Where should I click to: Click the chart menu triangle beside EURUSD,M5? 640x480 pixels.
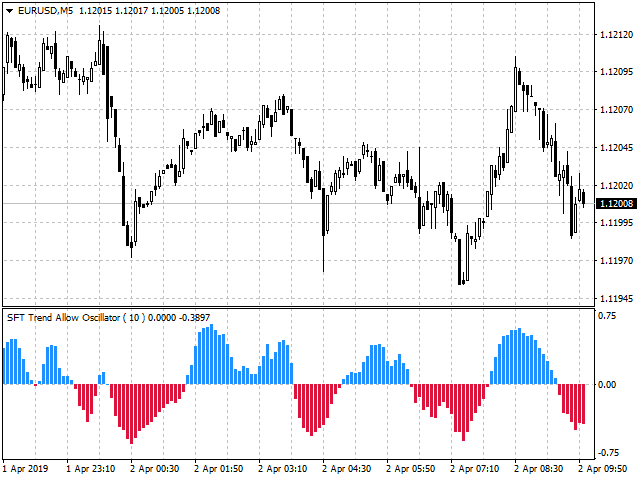(x=10, y=11)
